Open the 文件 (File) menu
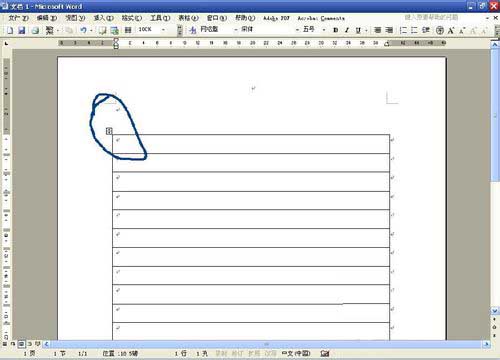The width and height of the screenshot is (500, 360). pos(18,18)
